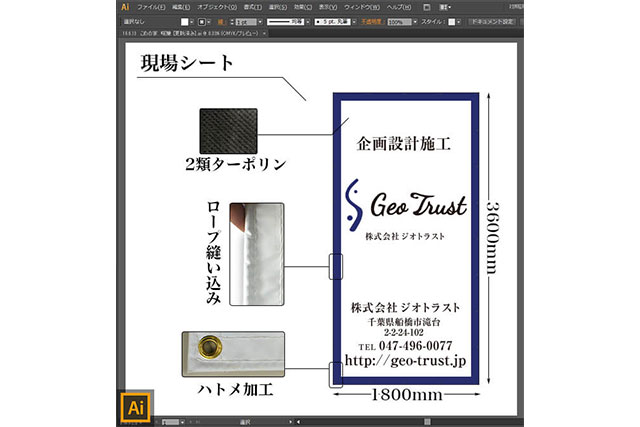640x427 pixels.
Task: Click the white fill color swatch
Action: click(184, 22)
